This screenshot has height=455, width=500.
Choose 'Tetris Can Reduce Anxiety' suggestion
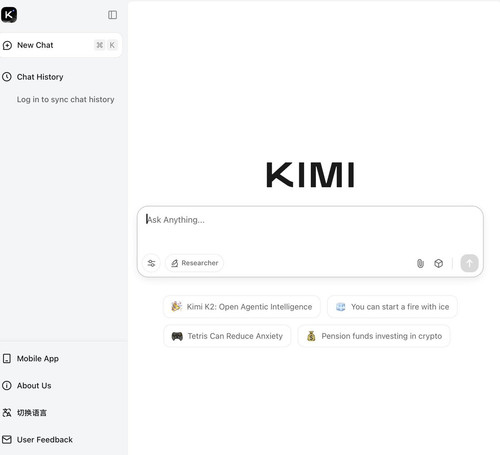[227, 336]
